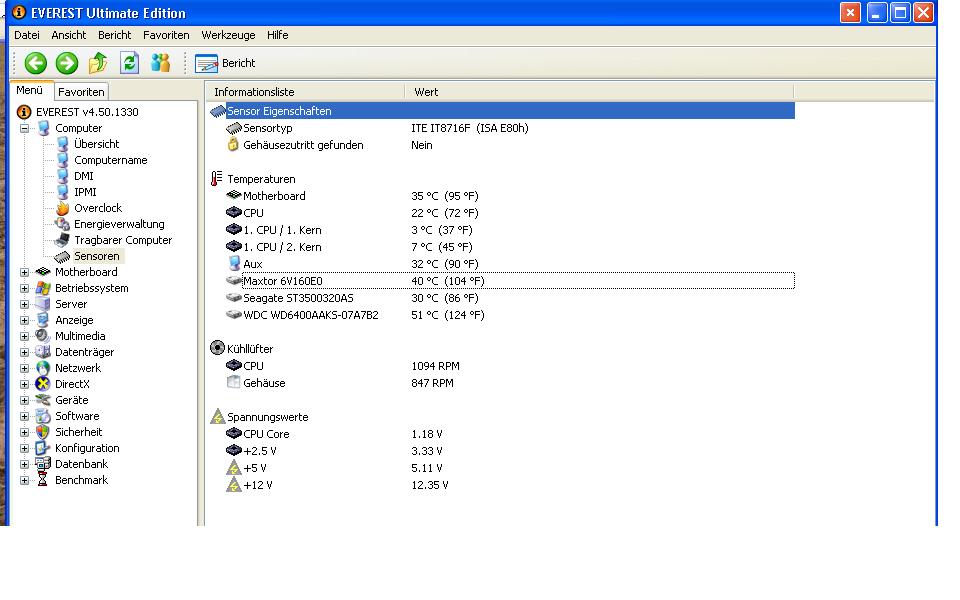The image size is (960, 600).
Task: Click the users toolbar icon with two figures
Action: [x=160, y=62]
